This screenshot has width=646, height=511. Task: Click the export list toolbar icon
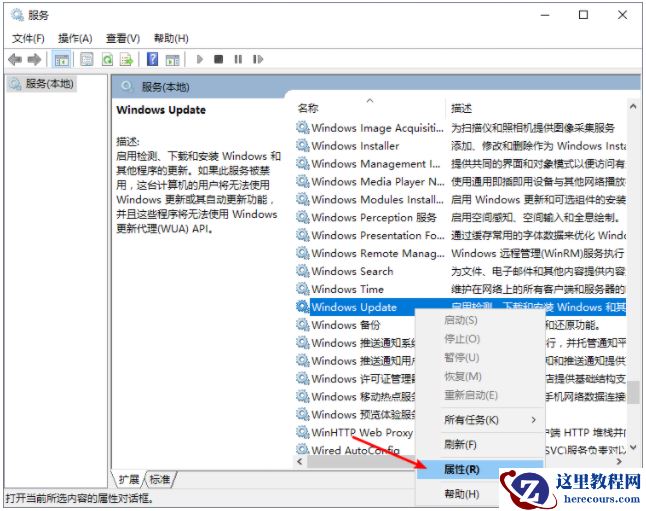point(126,60)
